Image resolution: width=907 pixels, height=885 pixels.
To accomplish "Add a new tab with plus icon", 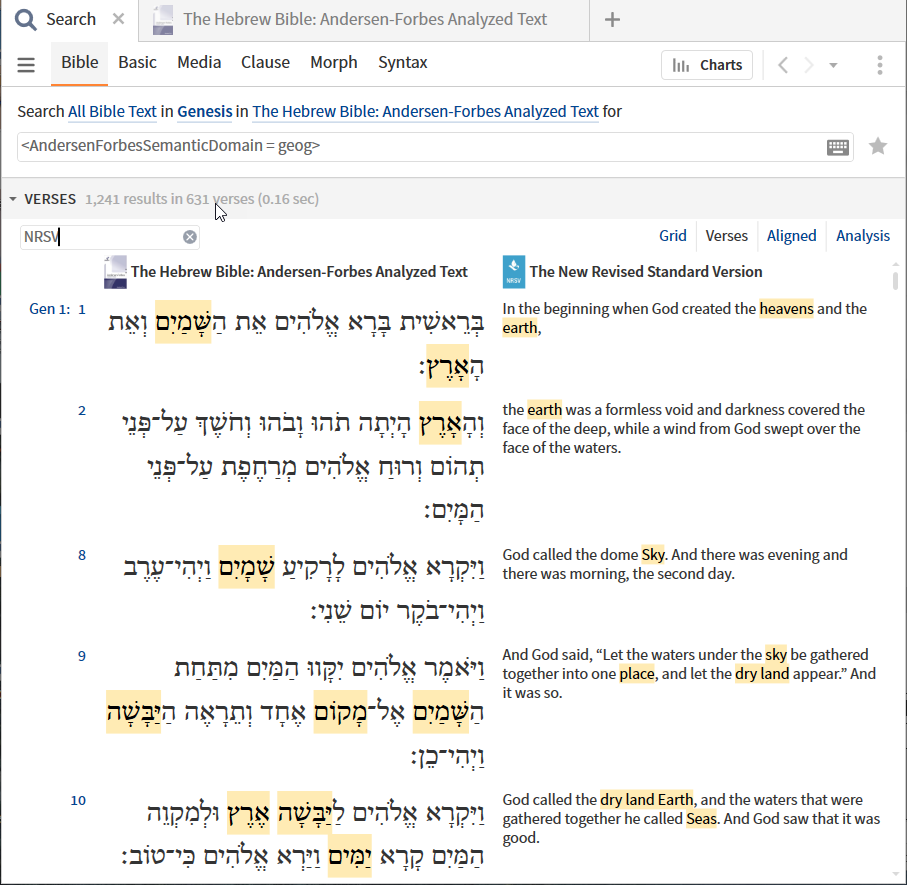I will pyautogui.click(x=612, y=20).
